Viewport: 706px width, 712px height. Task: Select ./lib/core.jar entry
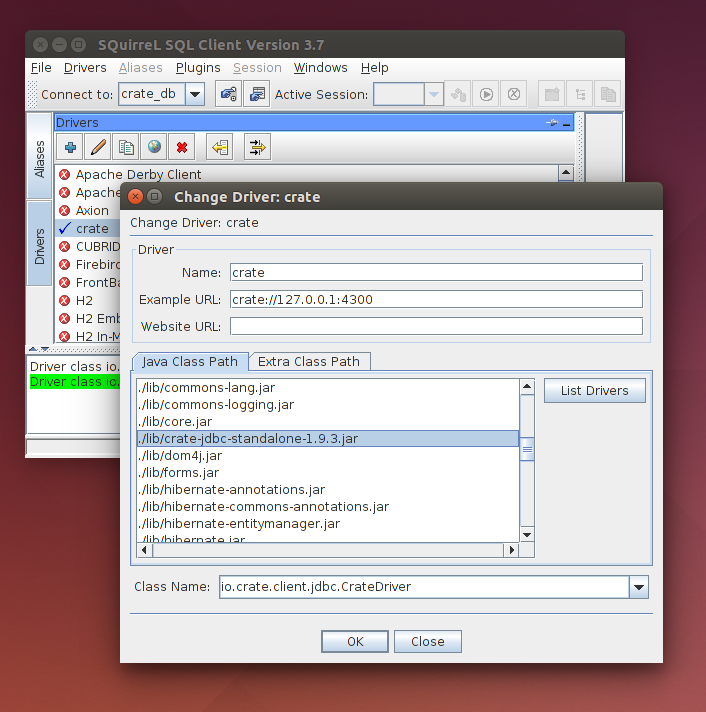click(328, 422)
